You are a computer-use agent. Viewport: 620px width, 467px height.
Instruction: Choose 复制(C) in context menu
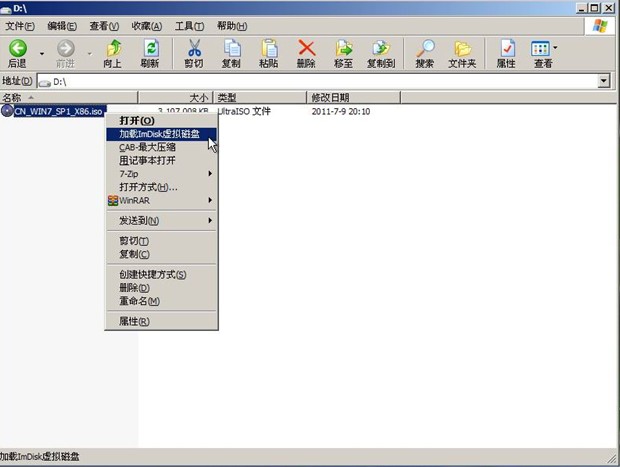pyautogui.click(x=161, y=254)
